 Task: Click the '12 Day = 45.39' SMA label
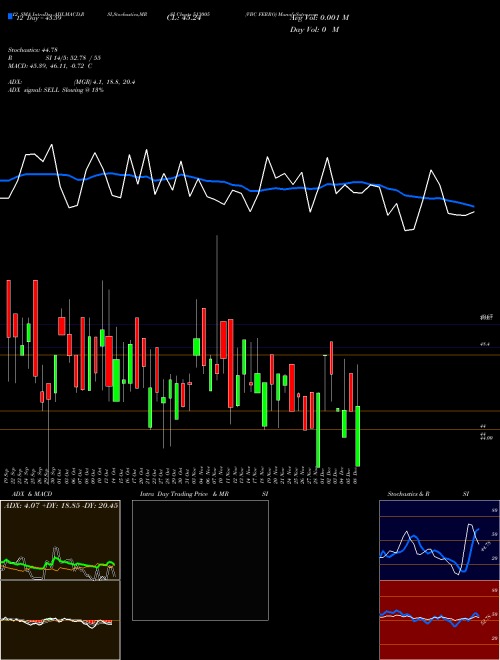[x=39, y=18]
